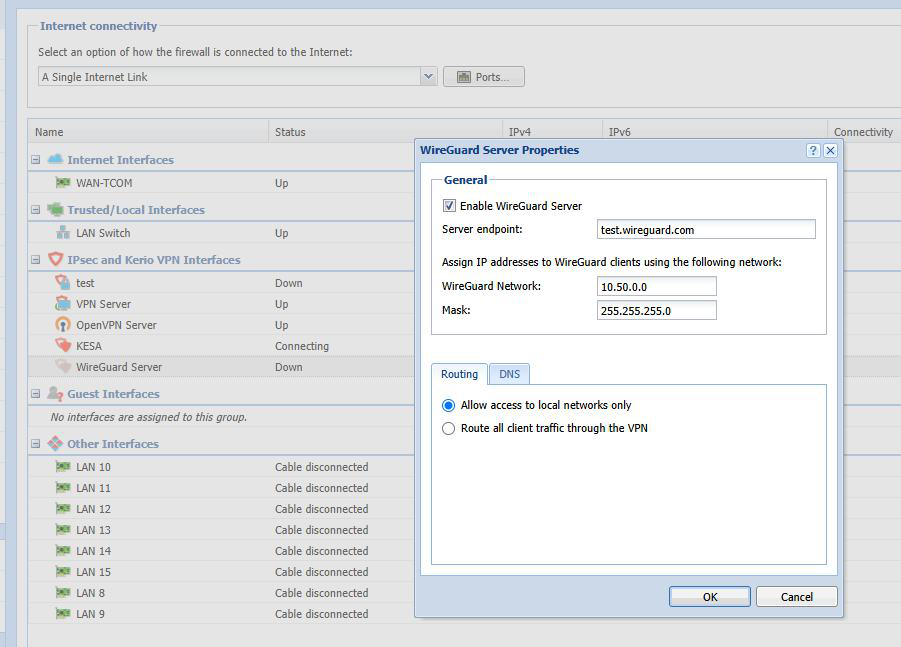Click the WAN-TCOM network card icon

click(63, 183)
